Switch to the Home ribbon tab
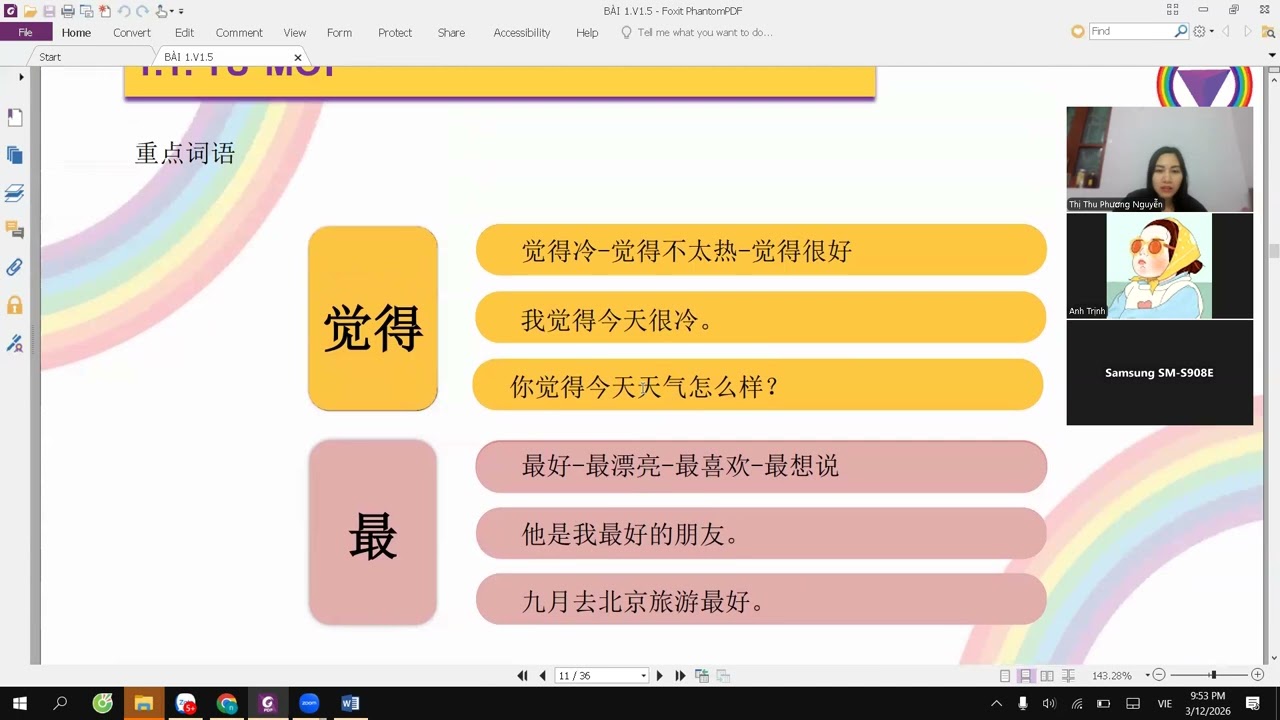1280x720 pixels. pyautogui.click(x=76, y=32)
